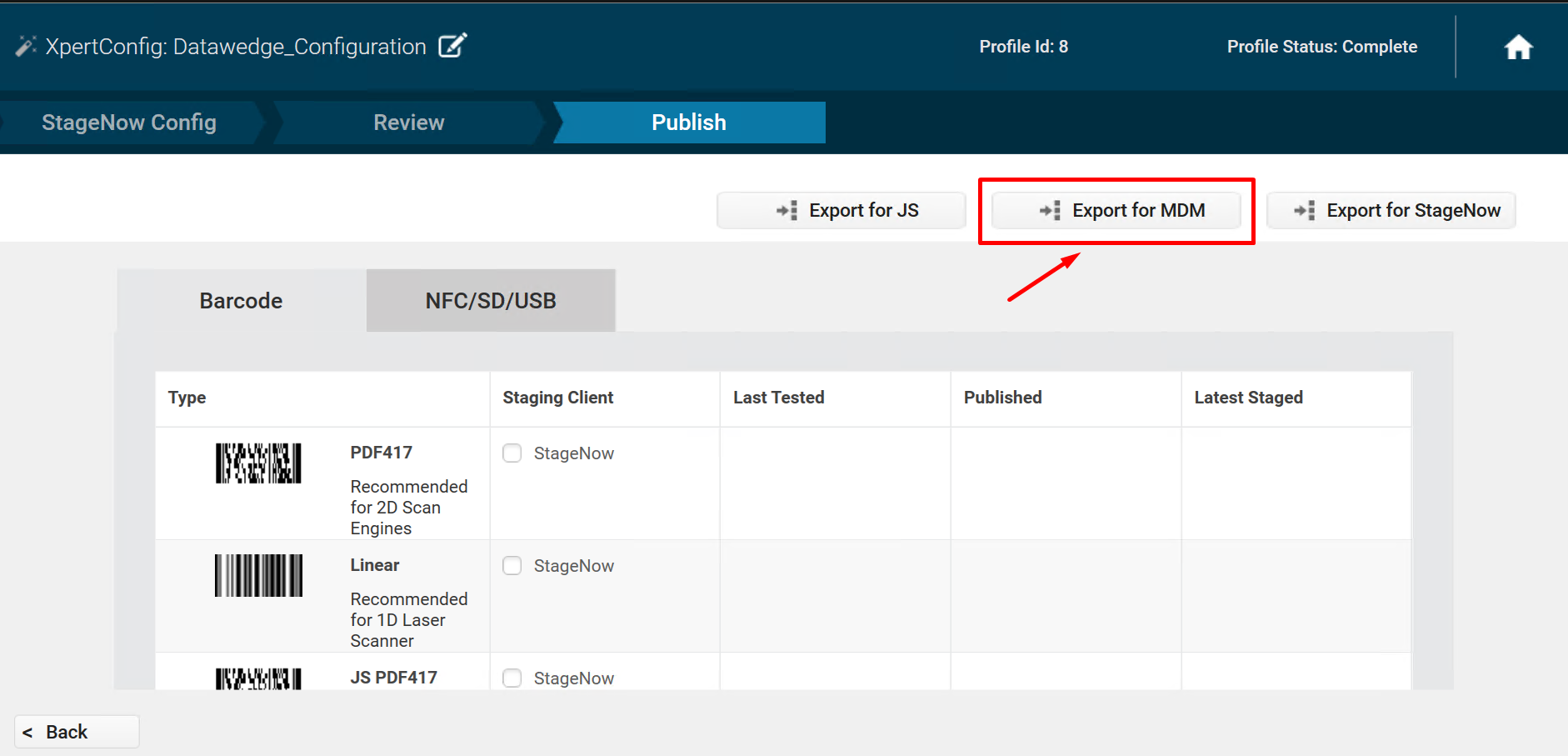Check StageNow box in JS PDF417 row

point(512,678)
